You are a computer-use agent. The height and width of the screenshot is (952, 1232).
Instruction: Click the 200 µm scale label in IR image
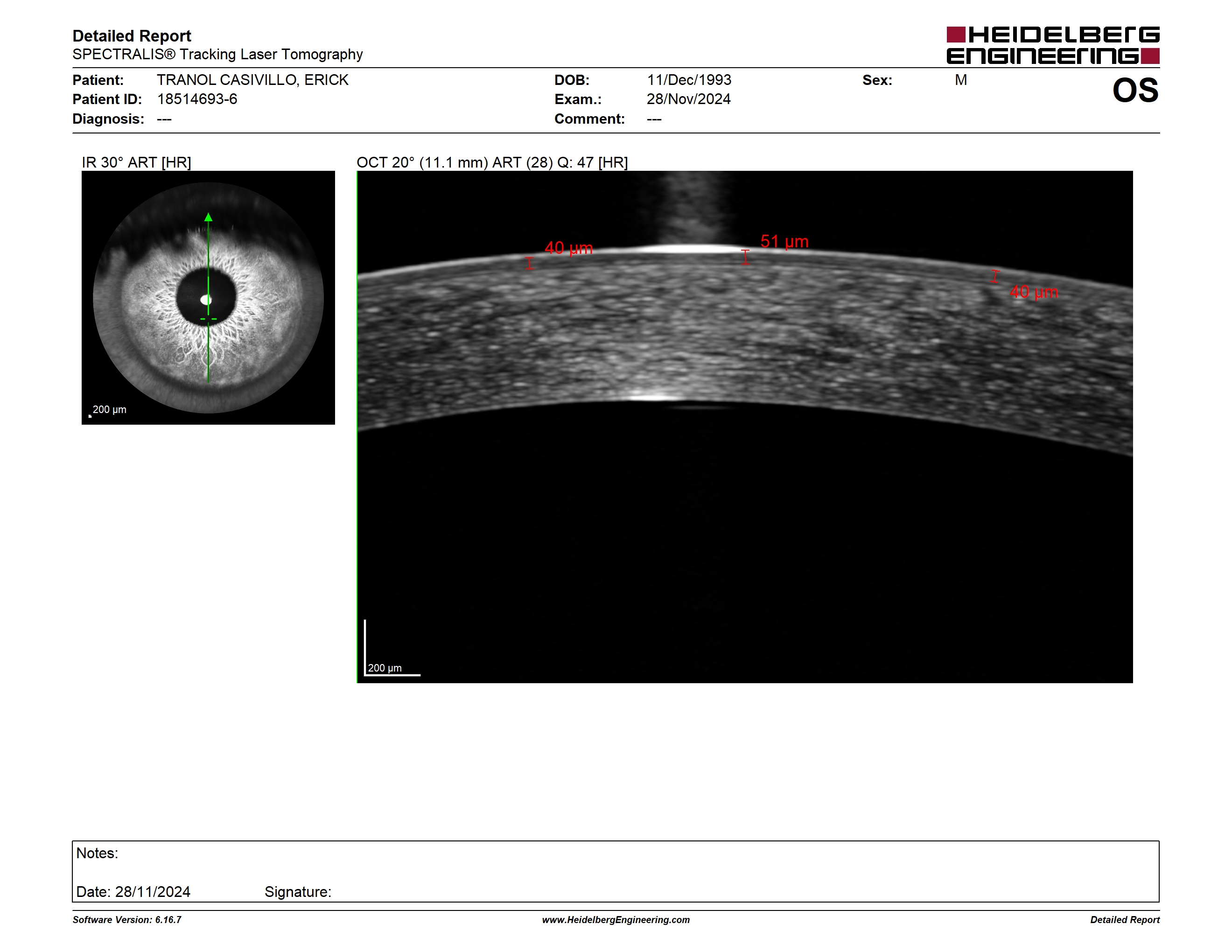110,409
